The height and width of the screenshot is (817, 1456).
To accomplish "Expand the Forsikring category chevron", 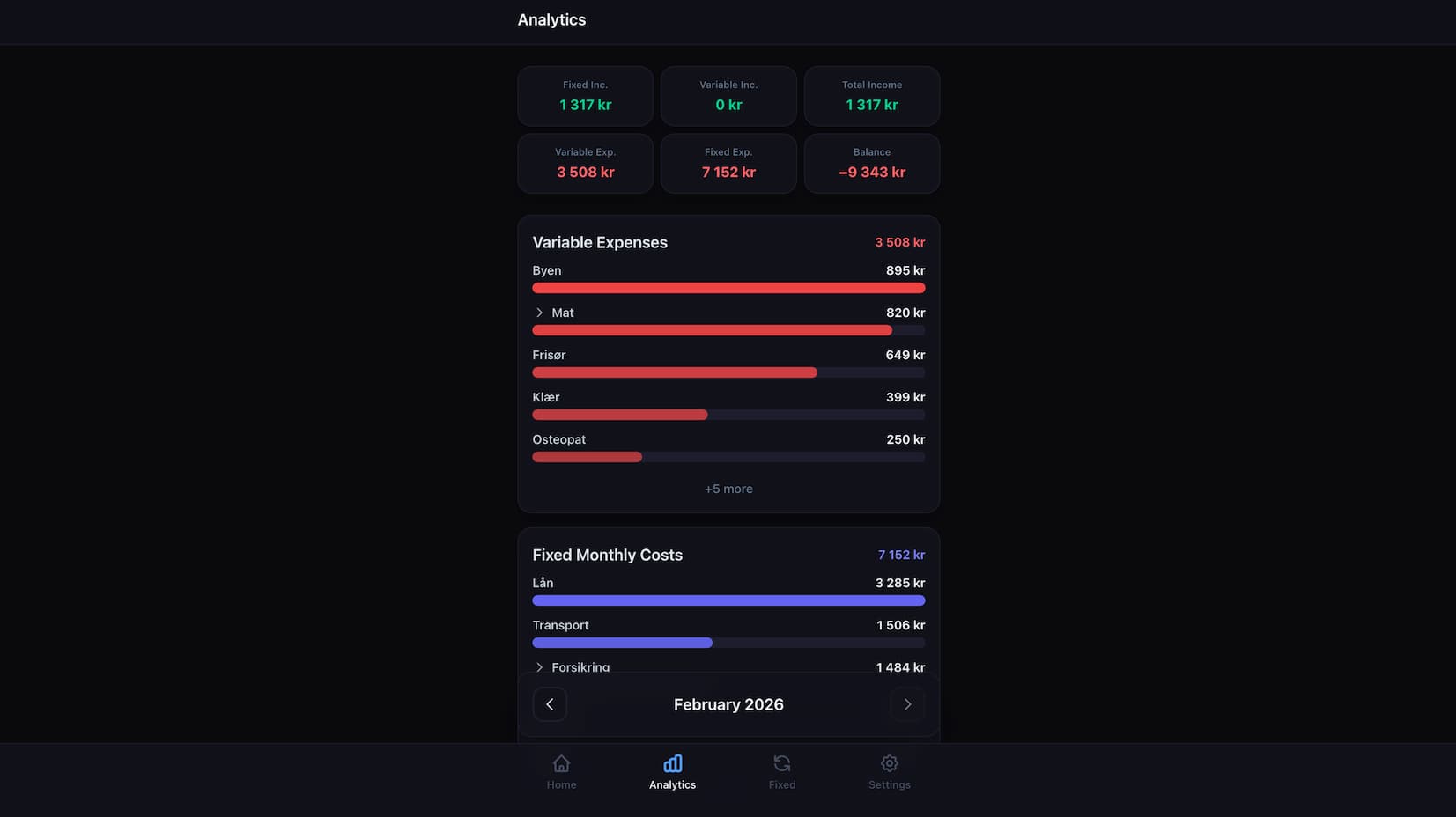I will [x=539, y=667].
